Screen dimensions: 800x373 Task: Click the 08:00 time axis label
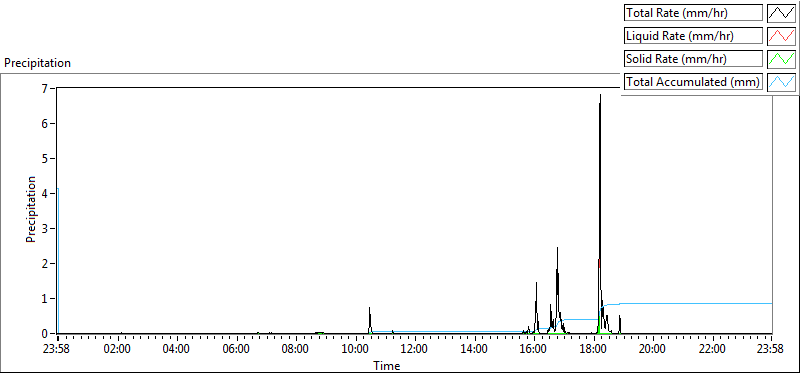click(296, 350)
